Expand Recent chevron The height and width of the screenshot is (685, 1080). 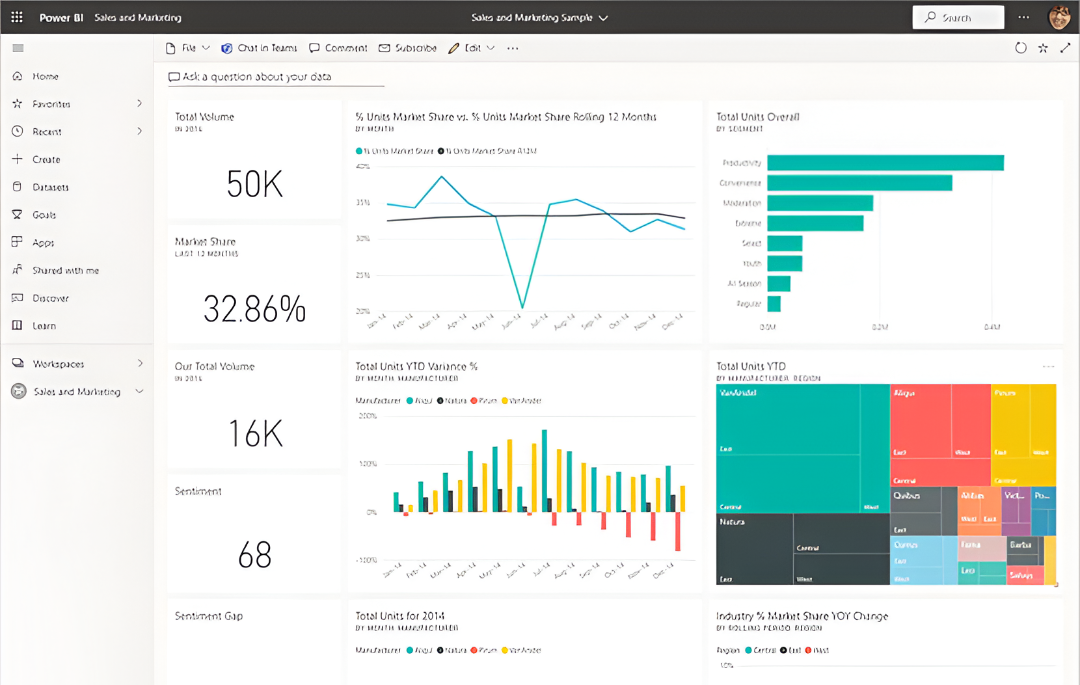pyautogui.click(x=139, y=131)
